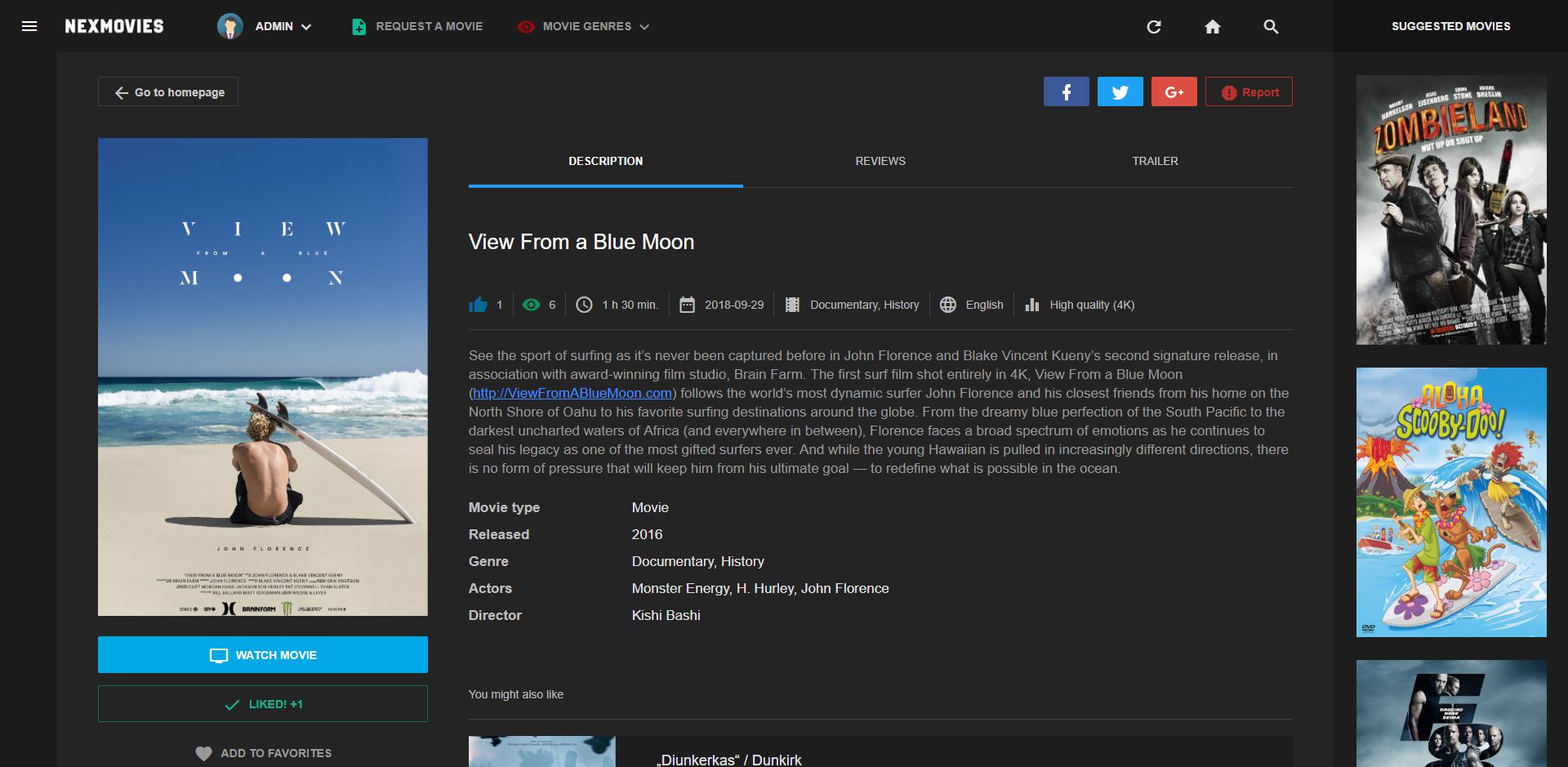Open the hamburger side menu
Image resolution: width=1568 pixels, height=767 pixels.
click(x=29, y=26)
